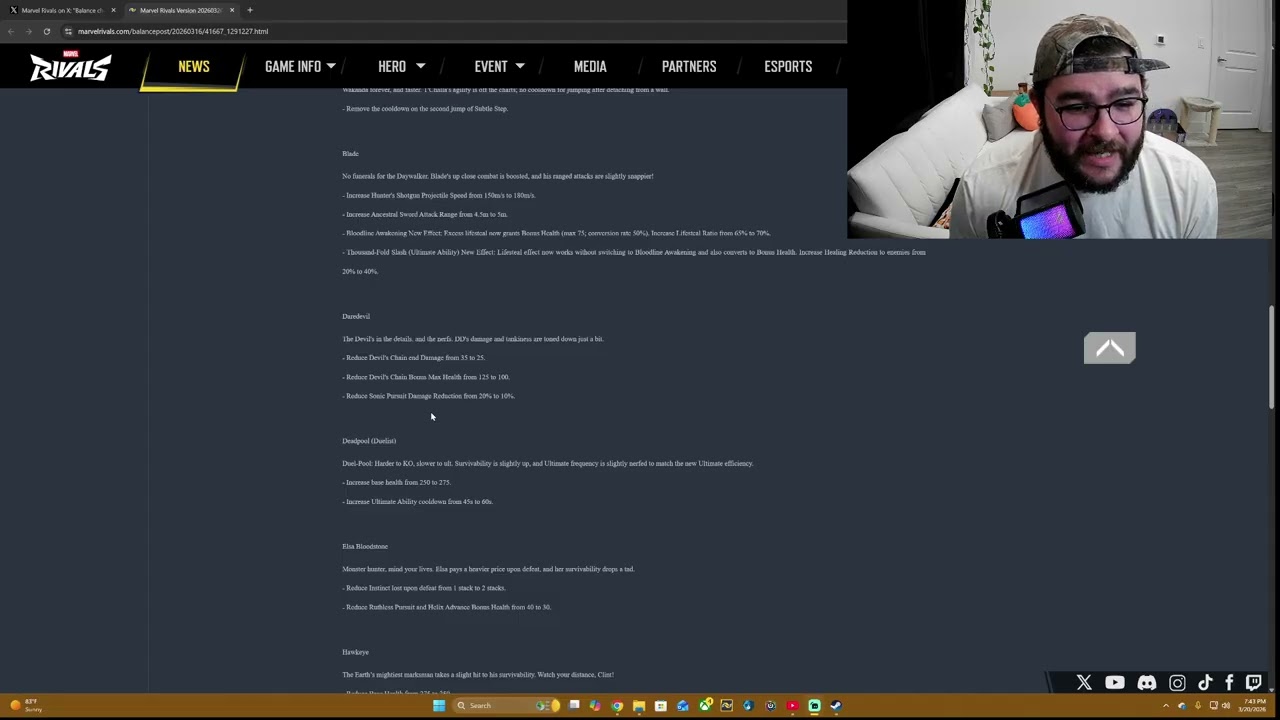Open Google Chrome from taskbar
This screenshot has width=1280, height=720.
point(617,706)
